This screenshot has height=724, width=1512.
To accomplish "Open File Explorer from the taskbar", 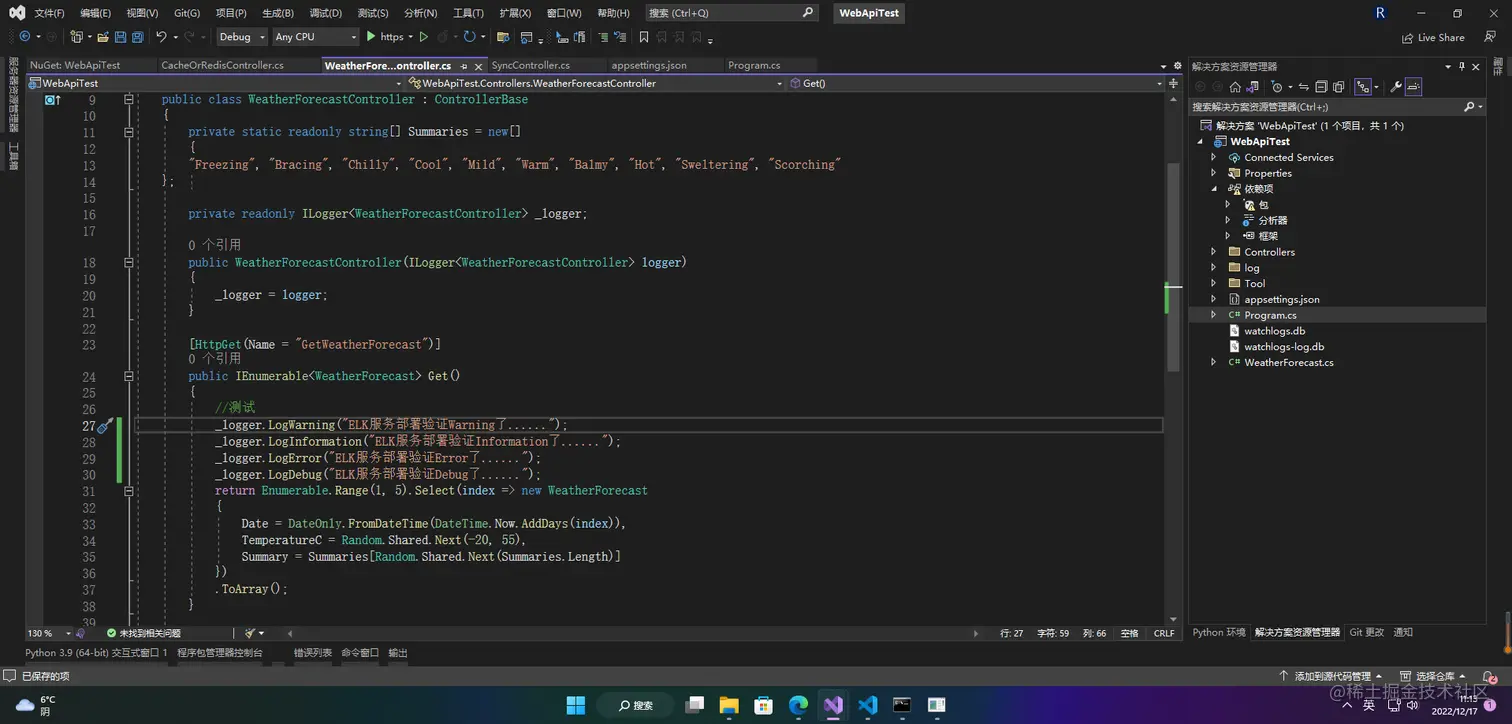I will (729, 705).
